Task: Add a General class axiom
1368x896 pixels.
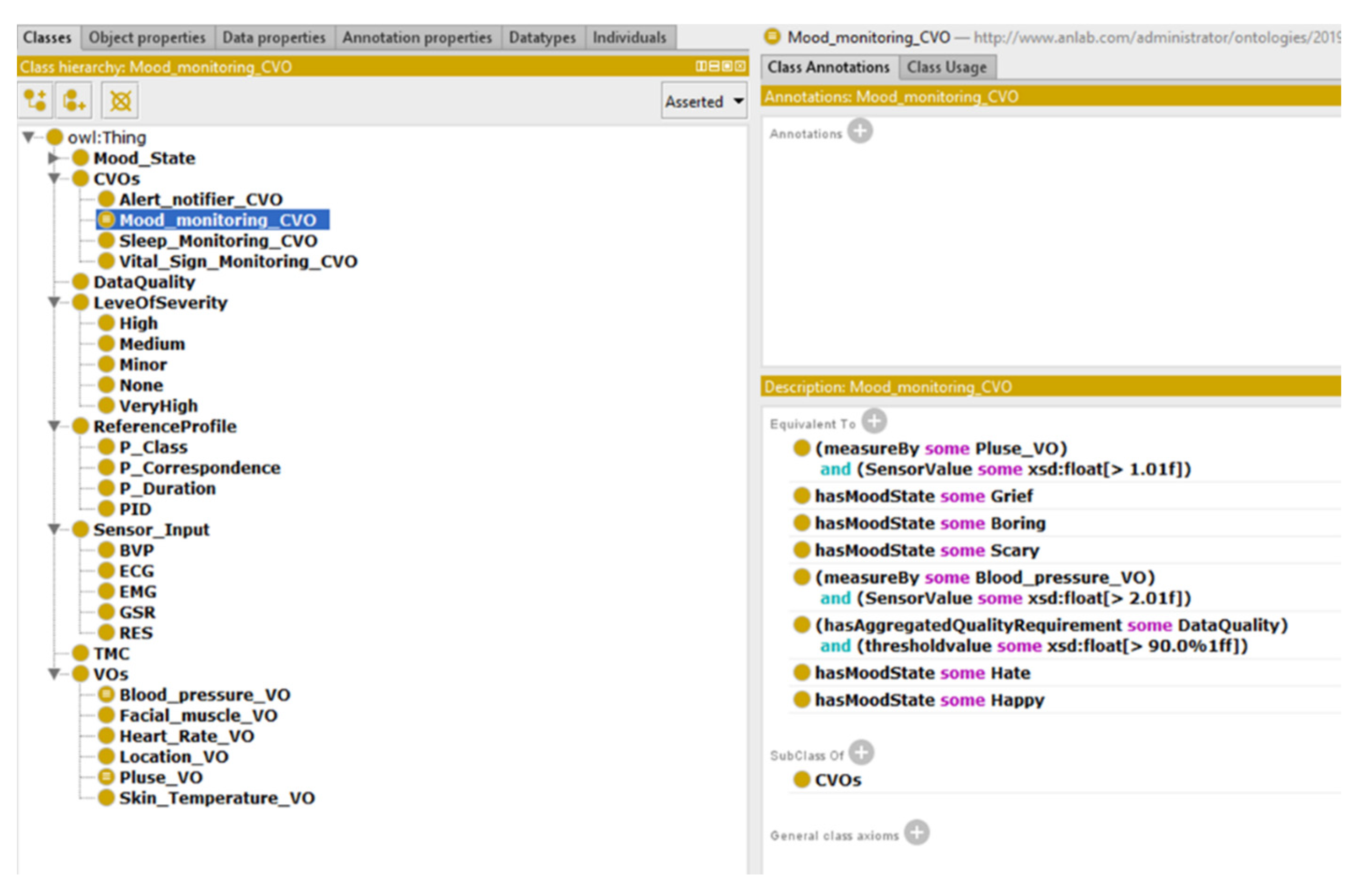Action: tap(917, 833)
